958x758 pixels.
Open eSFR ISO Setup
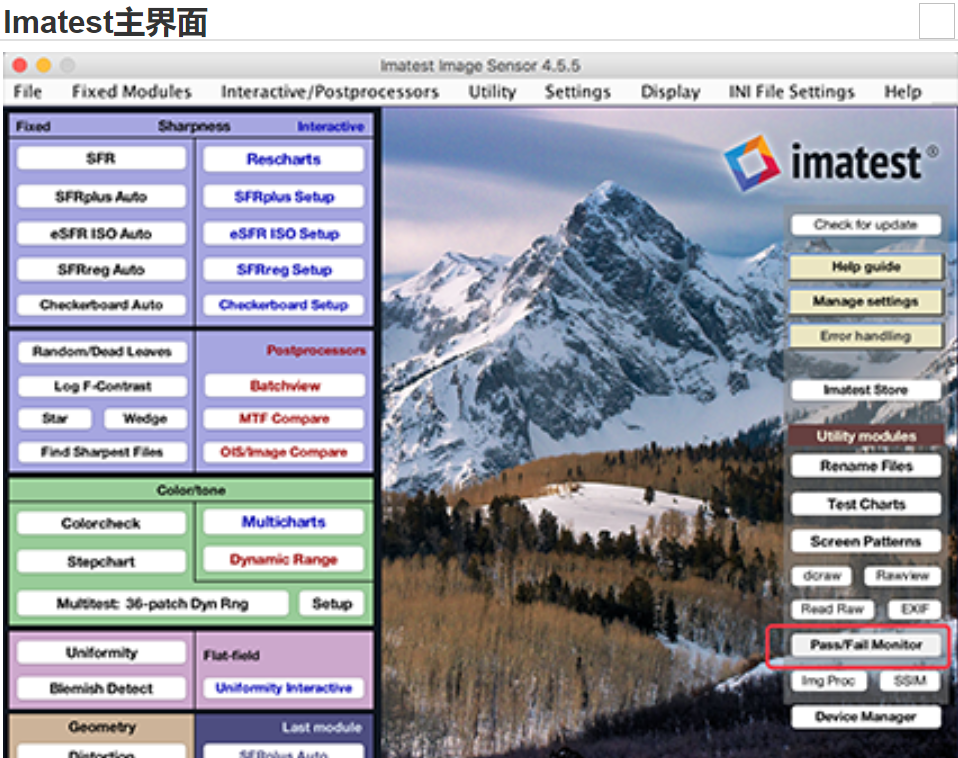pyautogui.click(x=283, y=232)
